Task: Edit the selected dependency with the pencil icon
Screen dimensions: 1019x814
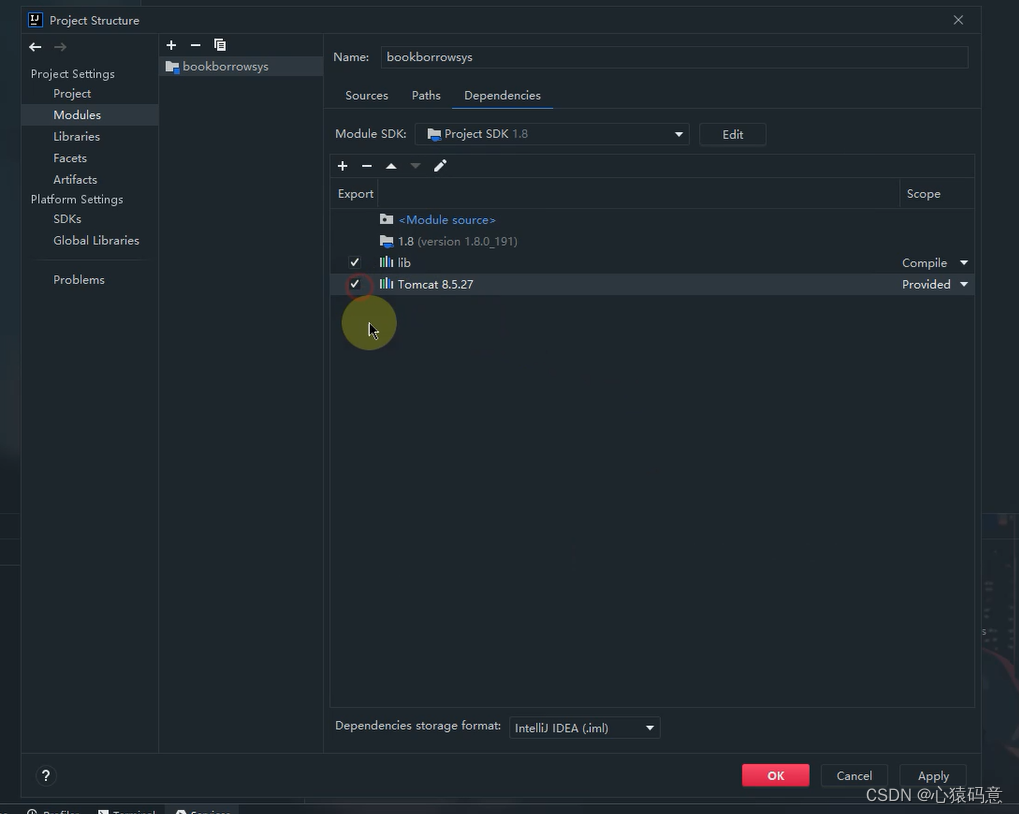Action: point(440,166)
